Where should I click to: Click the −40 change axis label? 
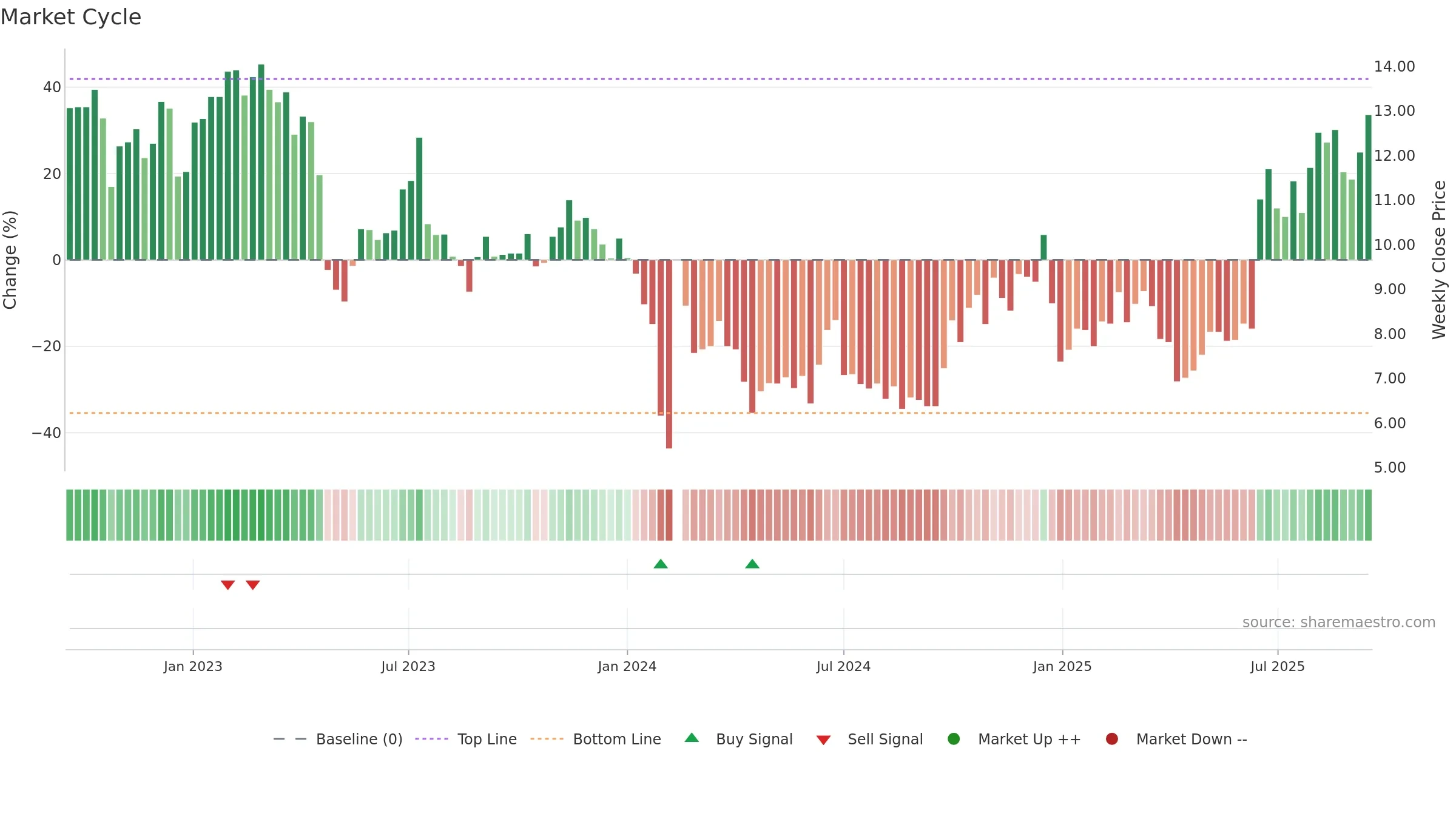point(47,433)
